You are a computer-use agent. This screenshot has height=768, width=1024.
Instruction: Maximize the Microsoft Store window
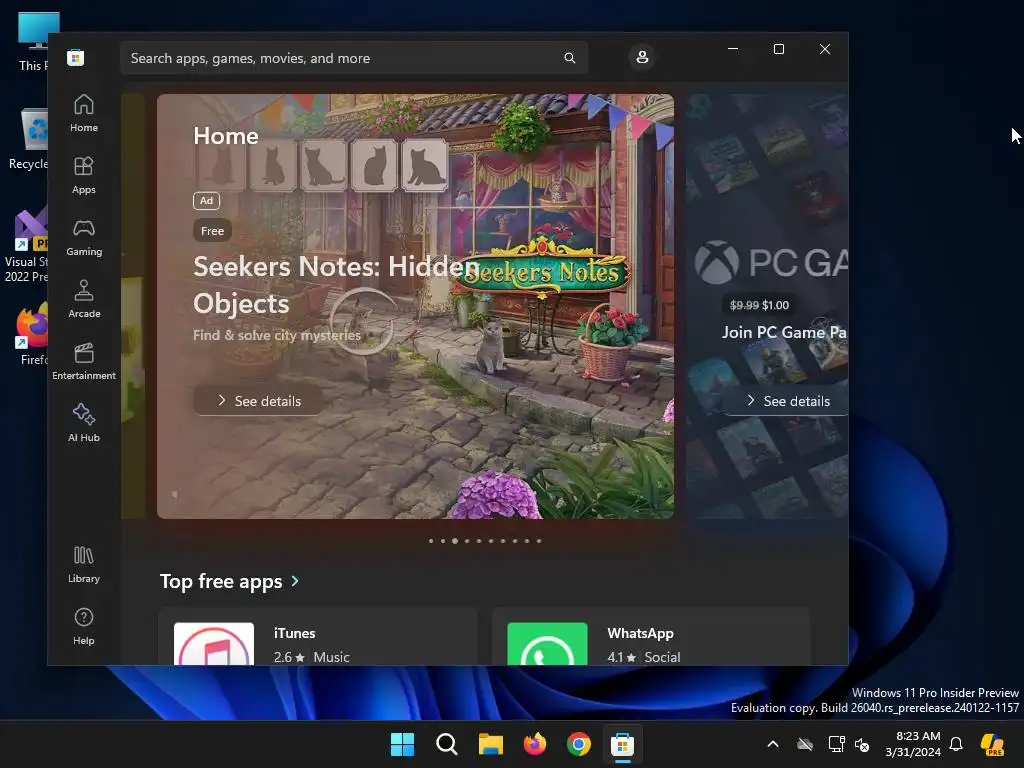click(778, 49)
